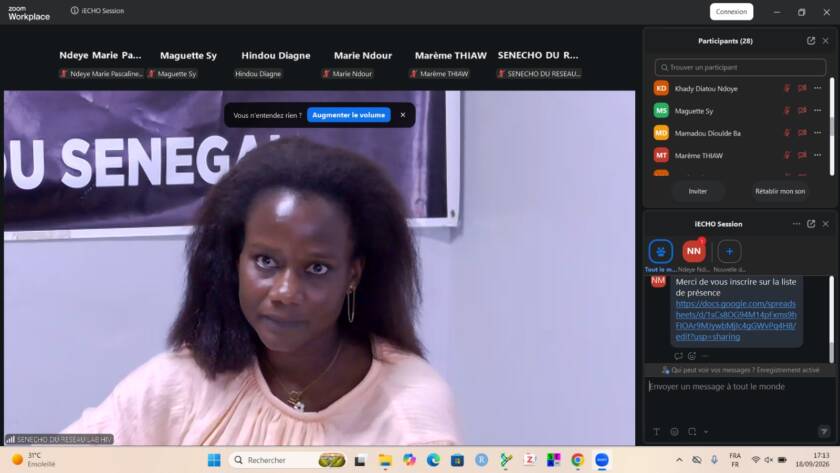Image resolution: width=840 pixels, height=473 pixels.
Task: Open iECHO Session meeting info icon
Action: click(x=74, y=11)
